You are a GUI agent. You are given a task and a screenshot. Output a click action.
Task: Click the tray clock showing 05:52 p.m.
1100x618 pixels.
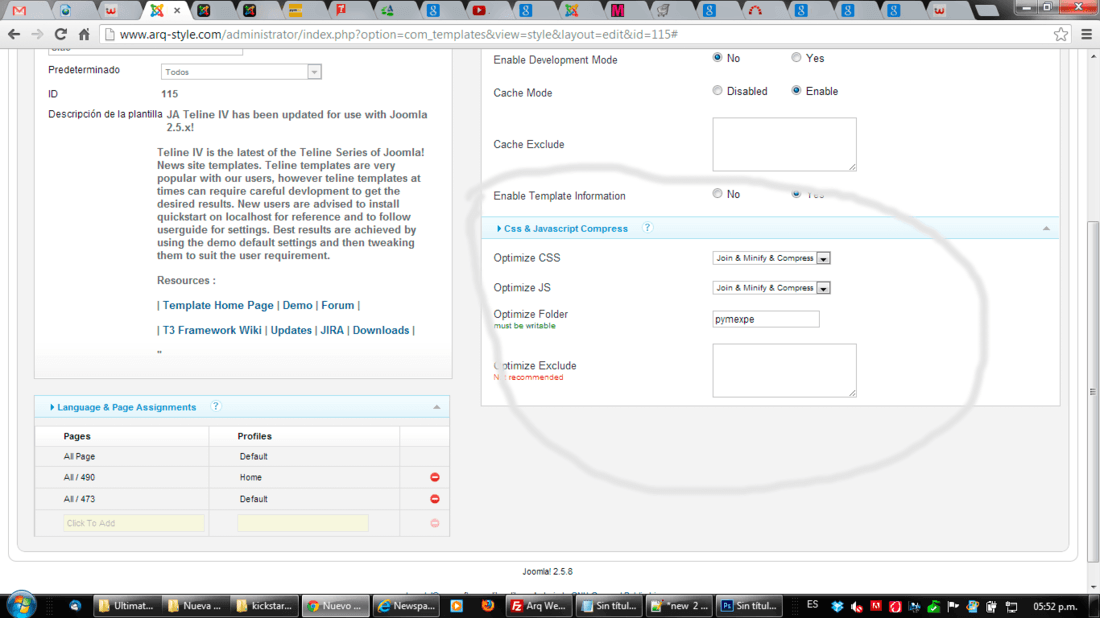1054,606
